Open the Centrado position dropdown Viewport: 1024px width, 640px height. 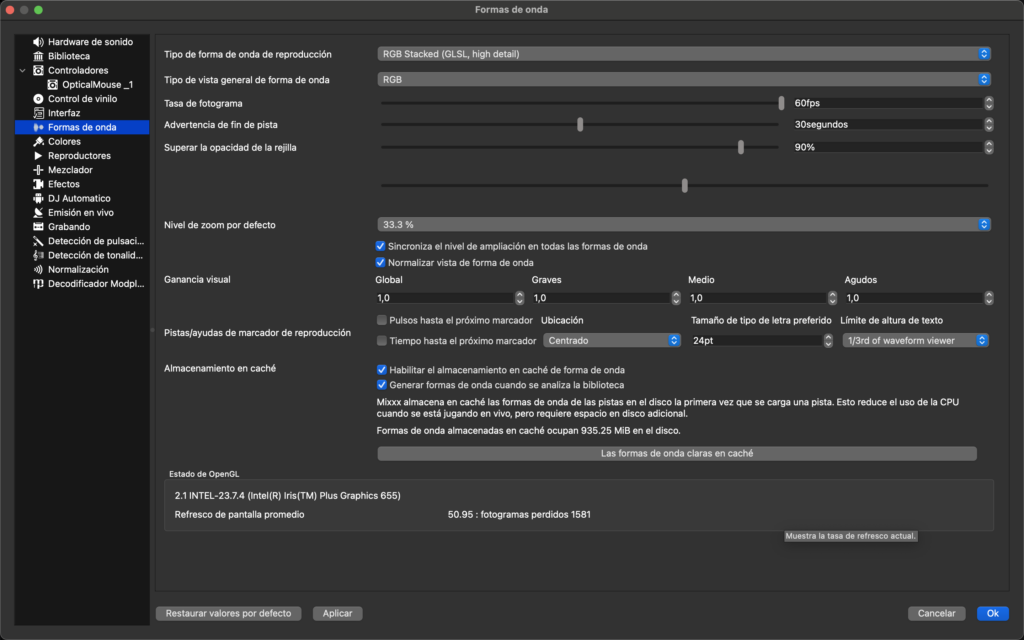[611, 340]
